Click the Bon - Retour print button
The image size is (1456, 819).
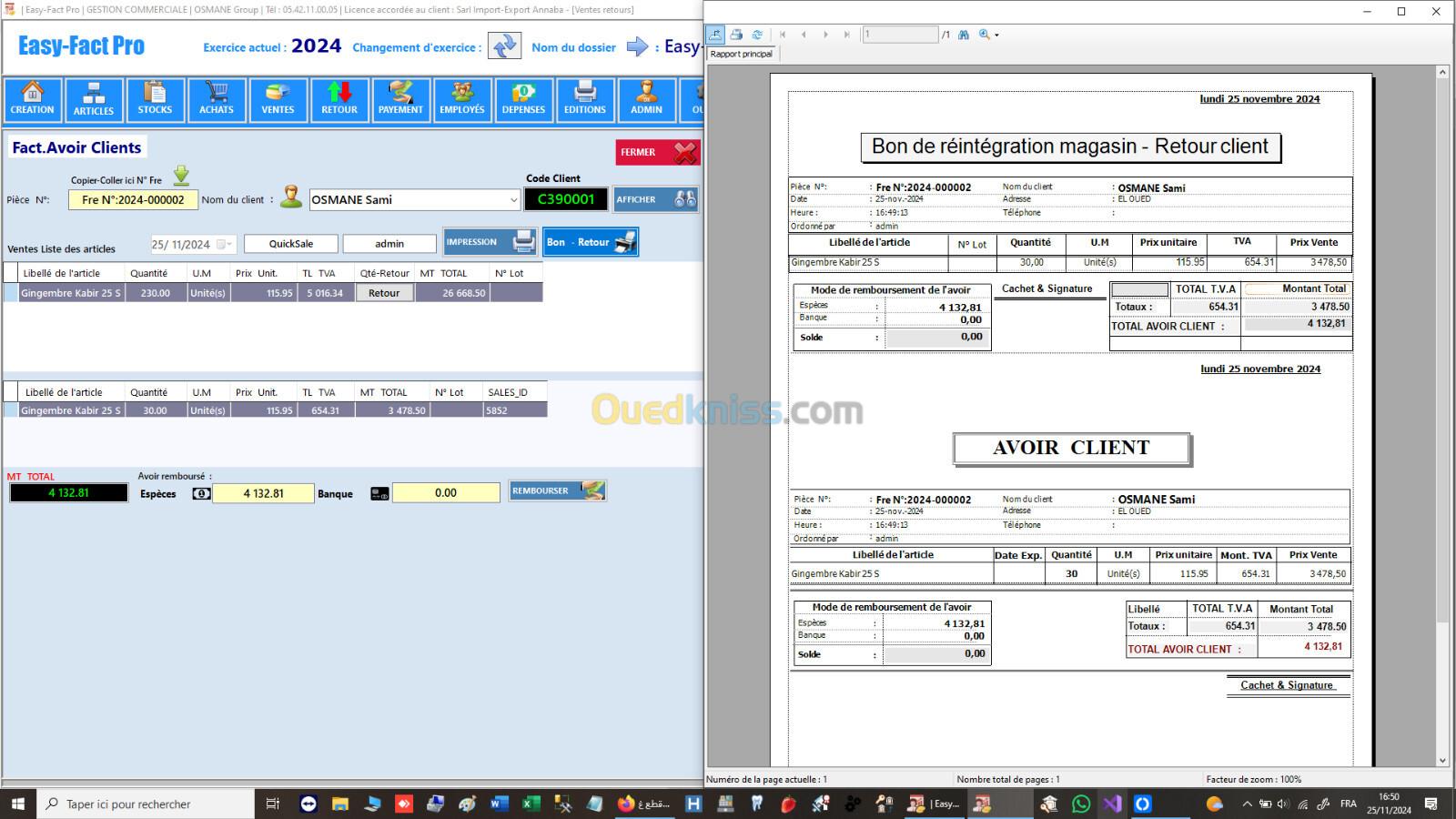point(591,242)
